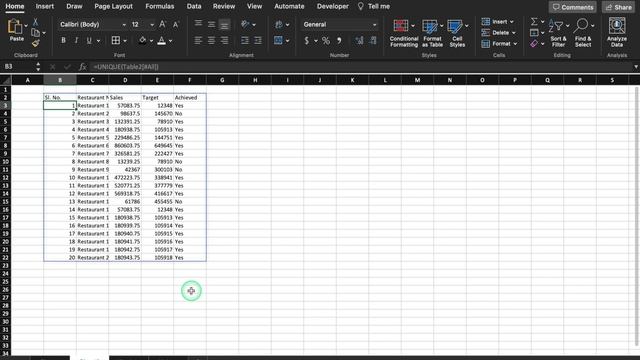Image resolution: width=640 pixels, height=360 pixels.
Task: Apply the Fill Color bucket
Action: click(142, 40)
